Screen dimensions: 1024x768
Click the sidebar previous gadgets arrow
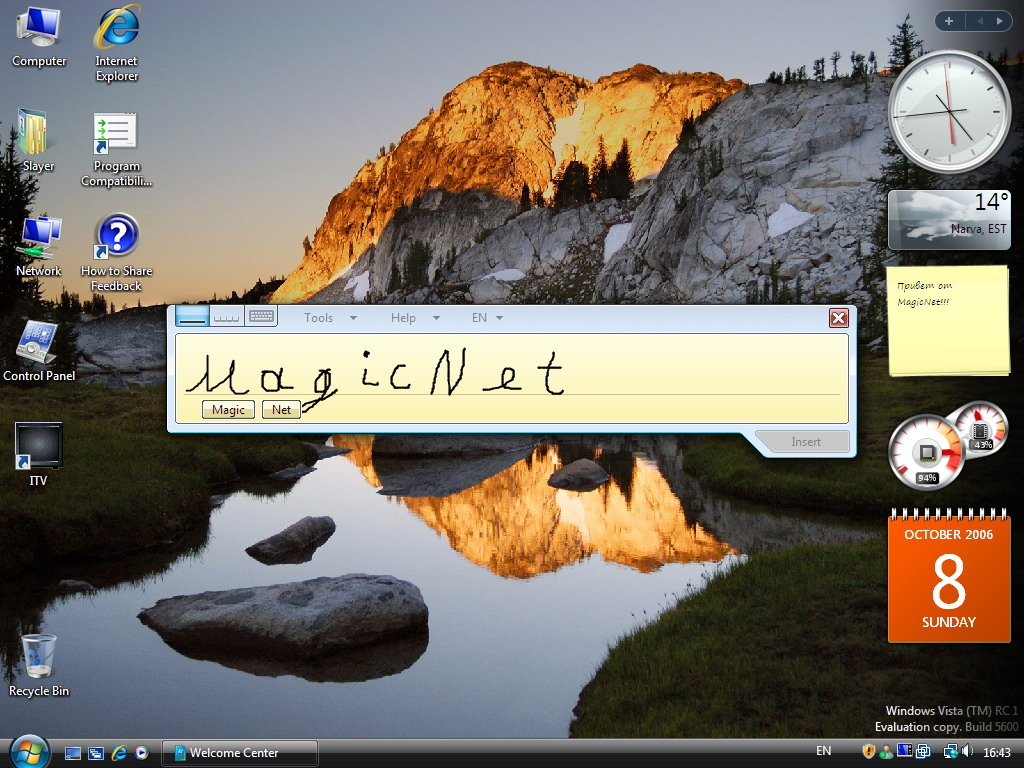point(980,21)
